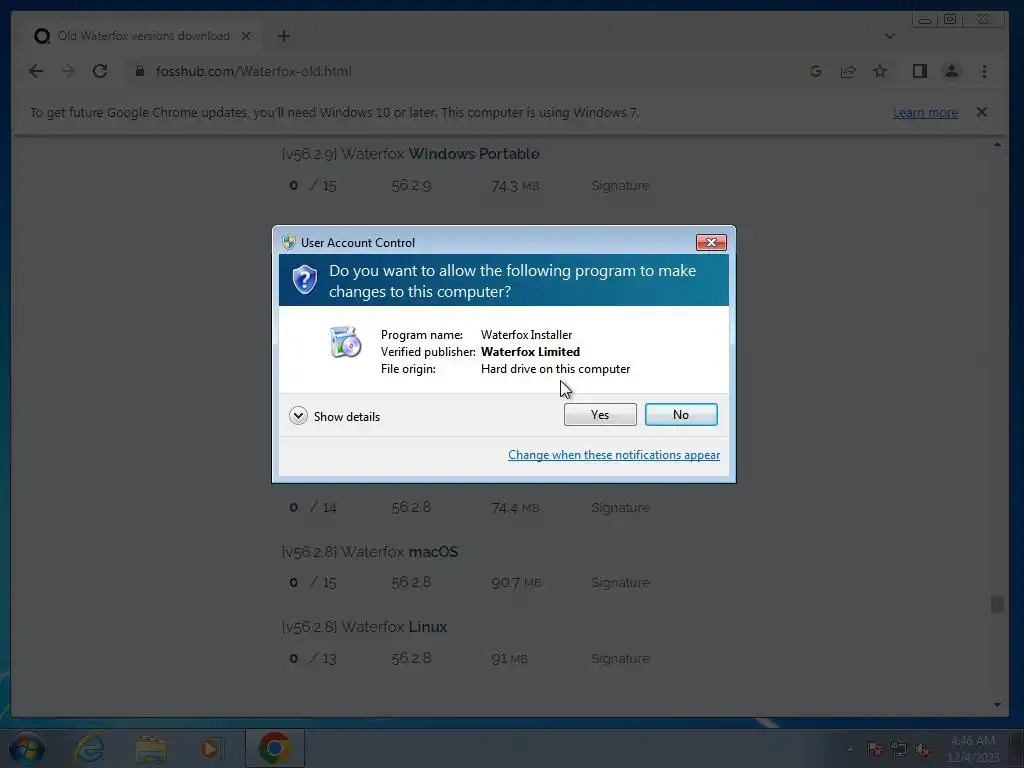This screenshot has width=1024, height=768.
Task: Close the User Account Control dialog
Action: [x=711, y=242]
